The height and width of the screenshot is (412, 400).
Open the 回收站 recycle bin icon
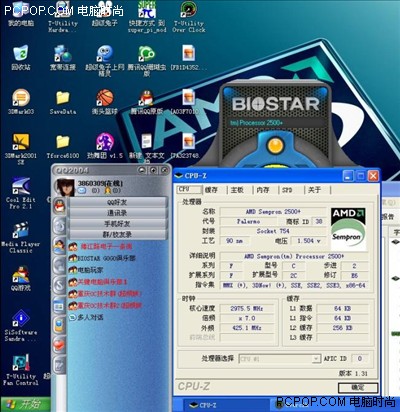pos(21,57)
